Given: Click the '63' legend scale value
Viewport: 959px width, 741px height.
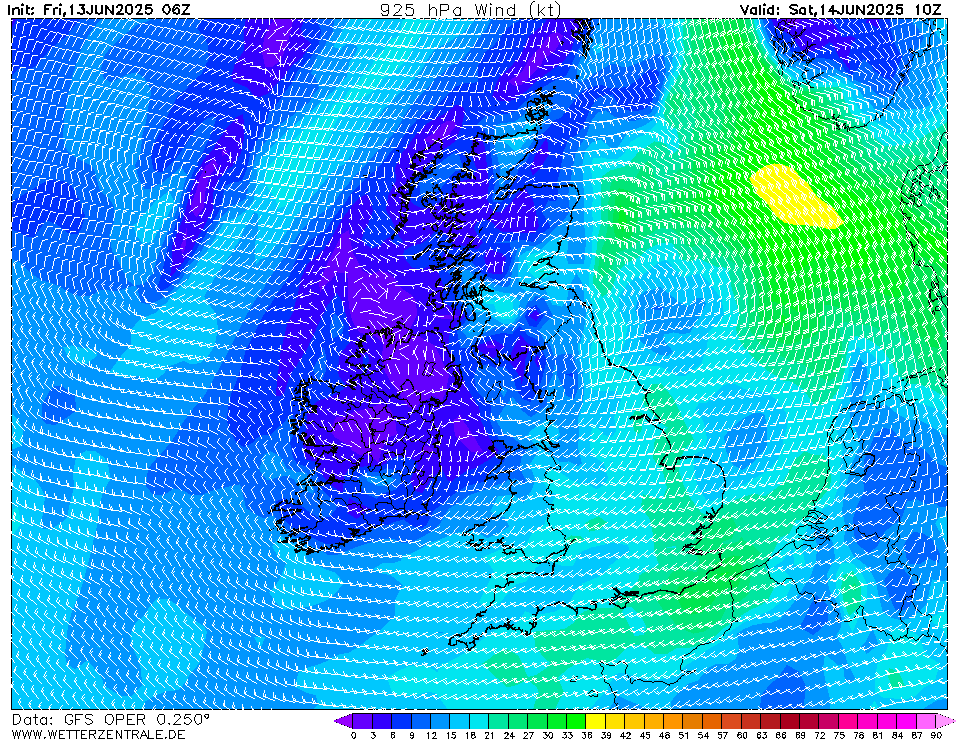Looking at the screenshot, I should [x=761, y=735].
